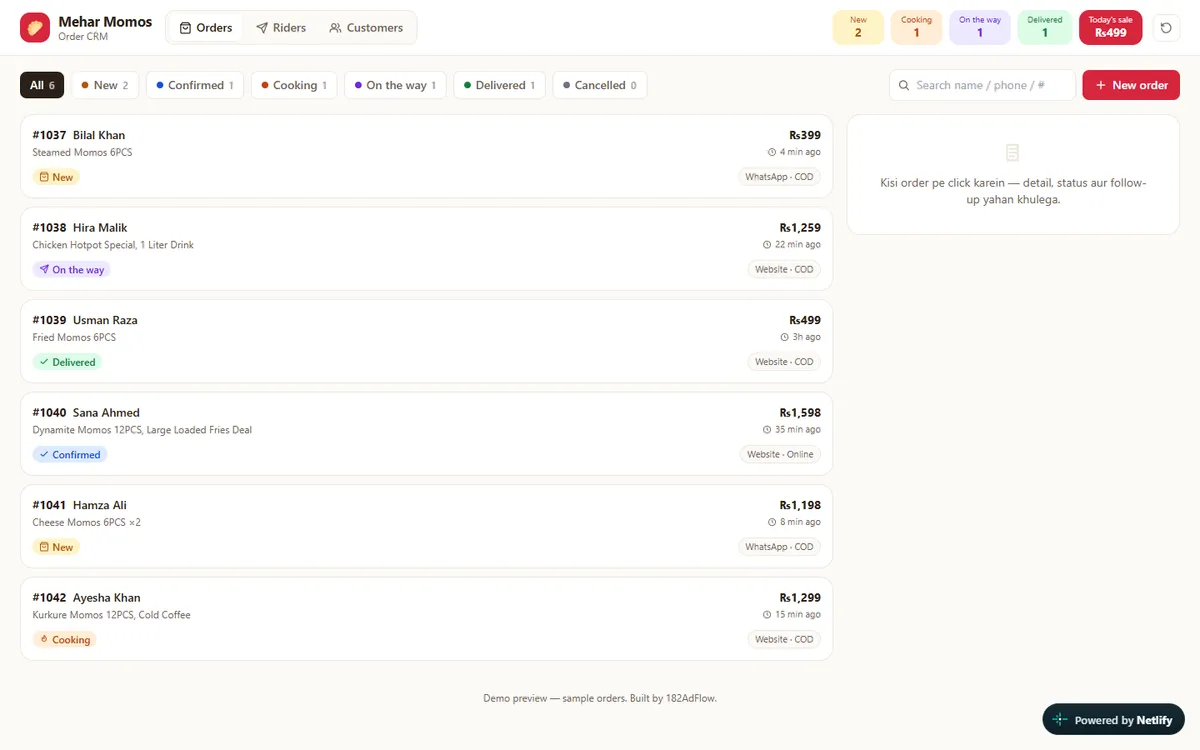
Task: Click Website · Online tag on order #1040
Action: pyautogui.click(x=780, y=455)
